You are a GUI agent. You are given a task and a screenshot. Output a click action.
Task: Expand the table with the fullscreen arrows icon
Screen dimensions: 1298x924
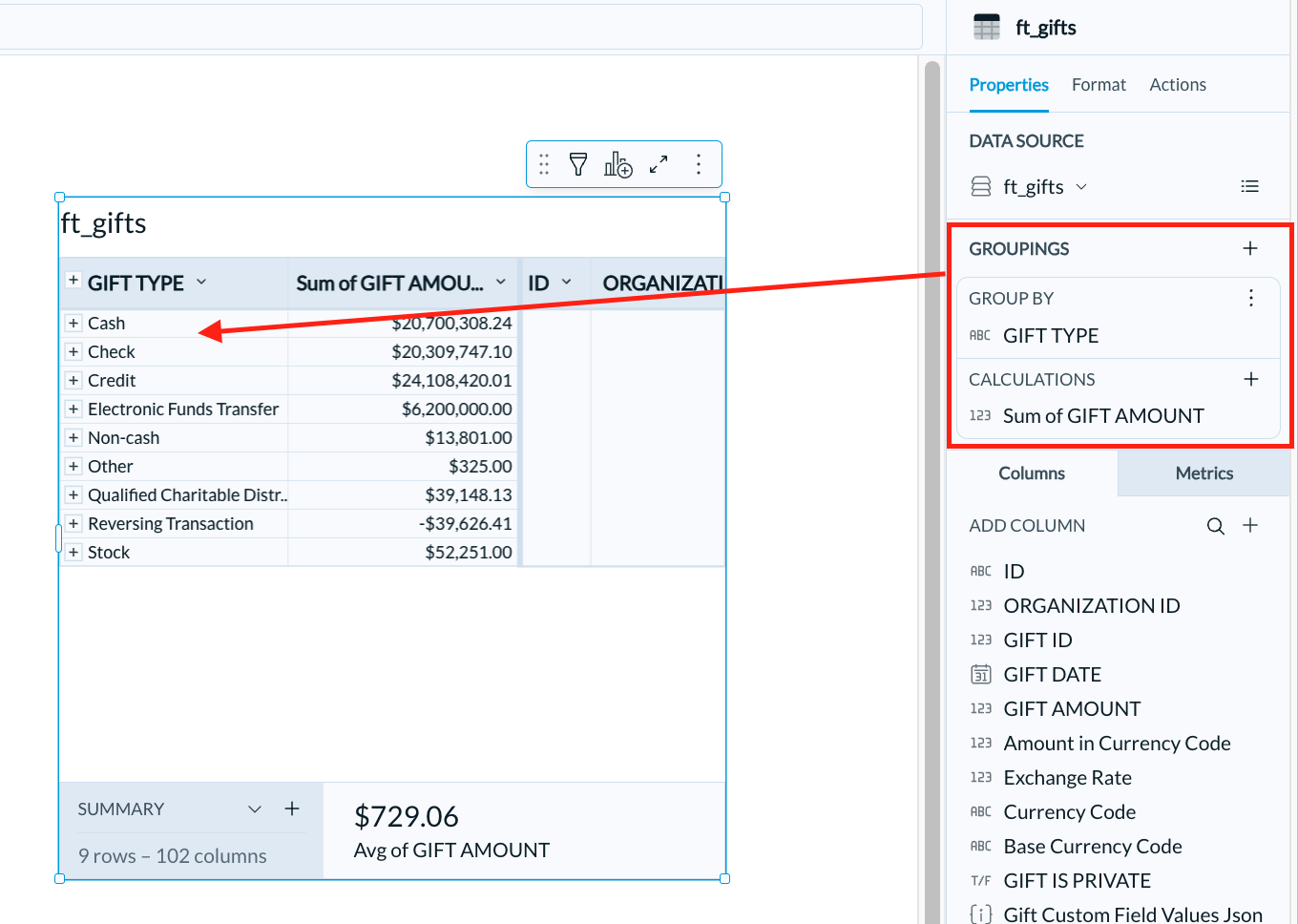[x=659, y=163]
